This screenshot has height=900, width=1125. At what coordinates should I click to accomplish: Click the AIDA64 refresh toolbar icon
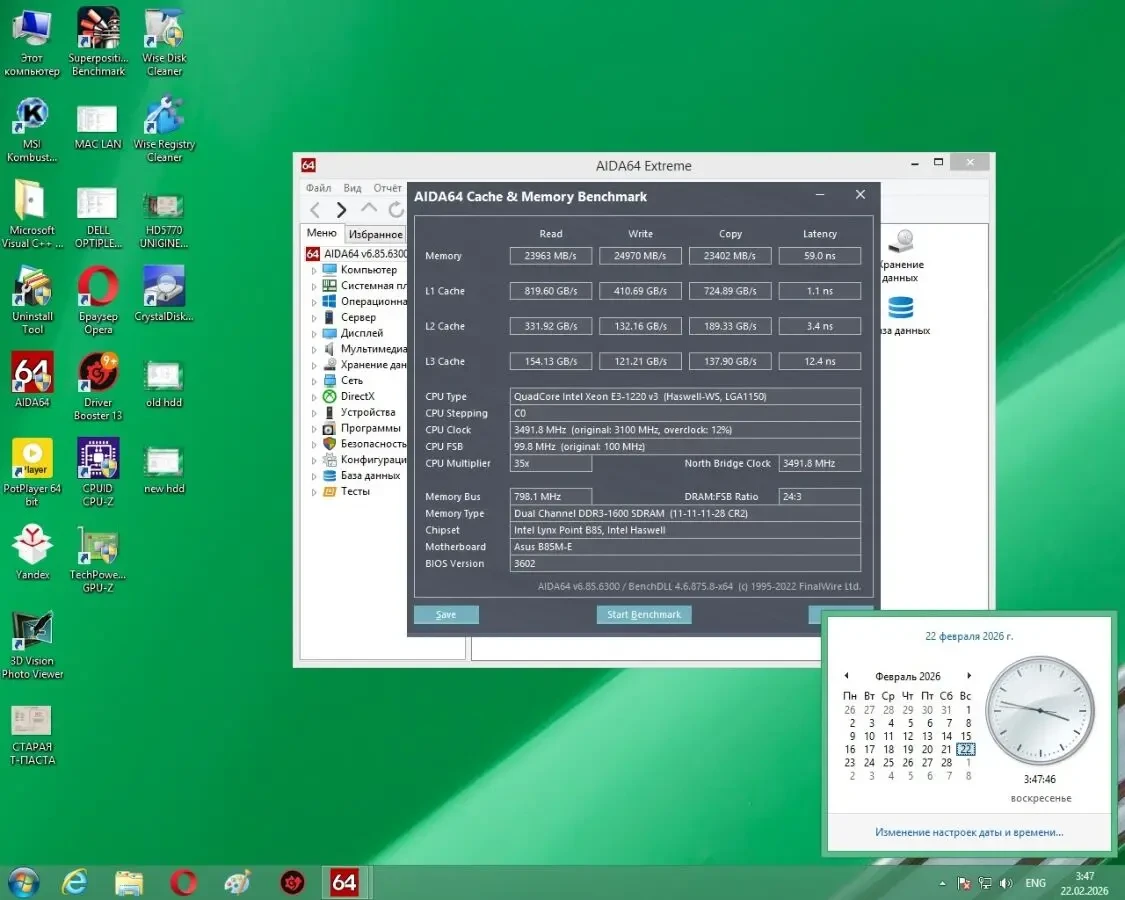pos(395,210)
